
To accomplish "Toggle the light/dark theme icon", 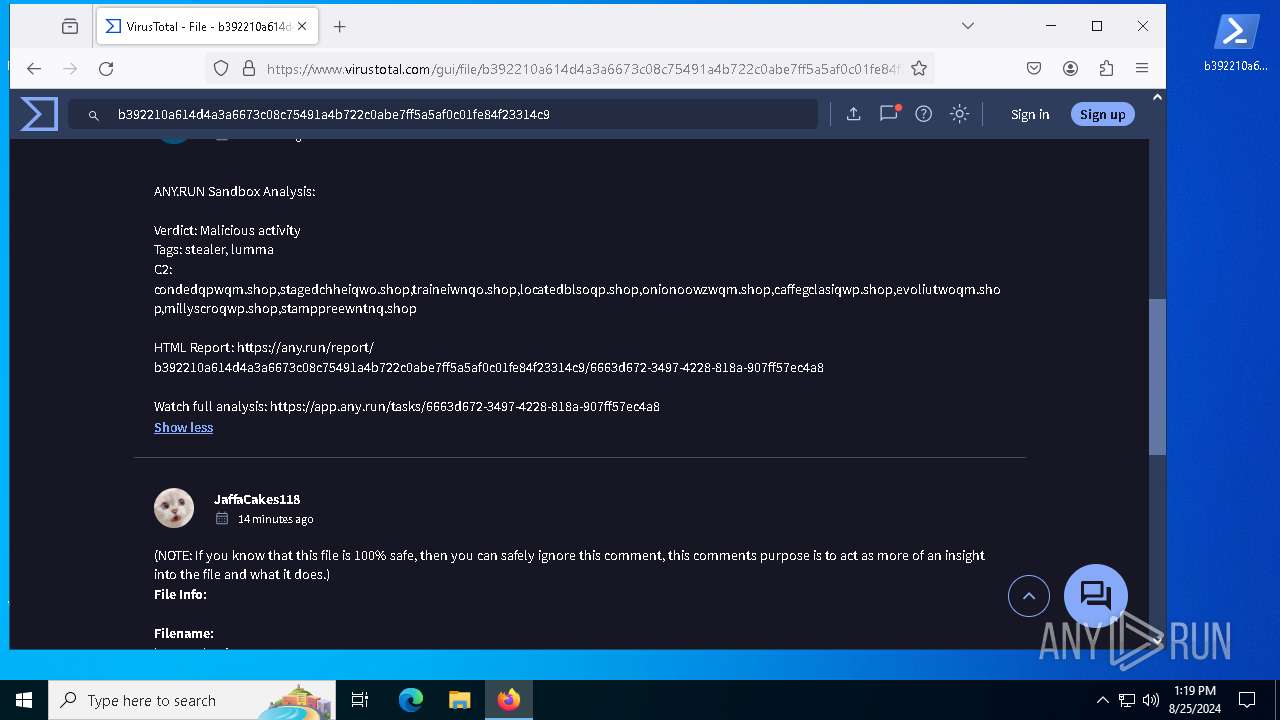I will coord(960,114).
